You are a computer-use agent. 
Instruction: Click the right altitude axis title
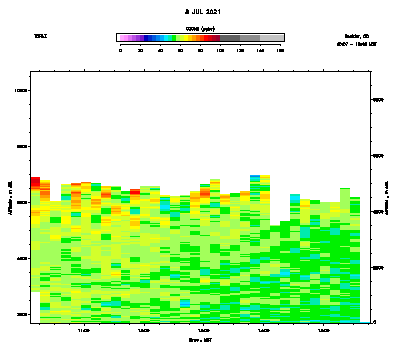pos(387,198)
